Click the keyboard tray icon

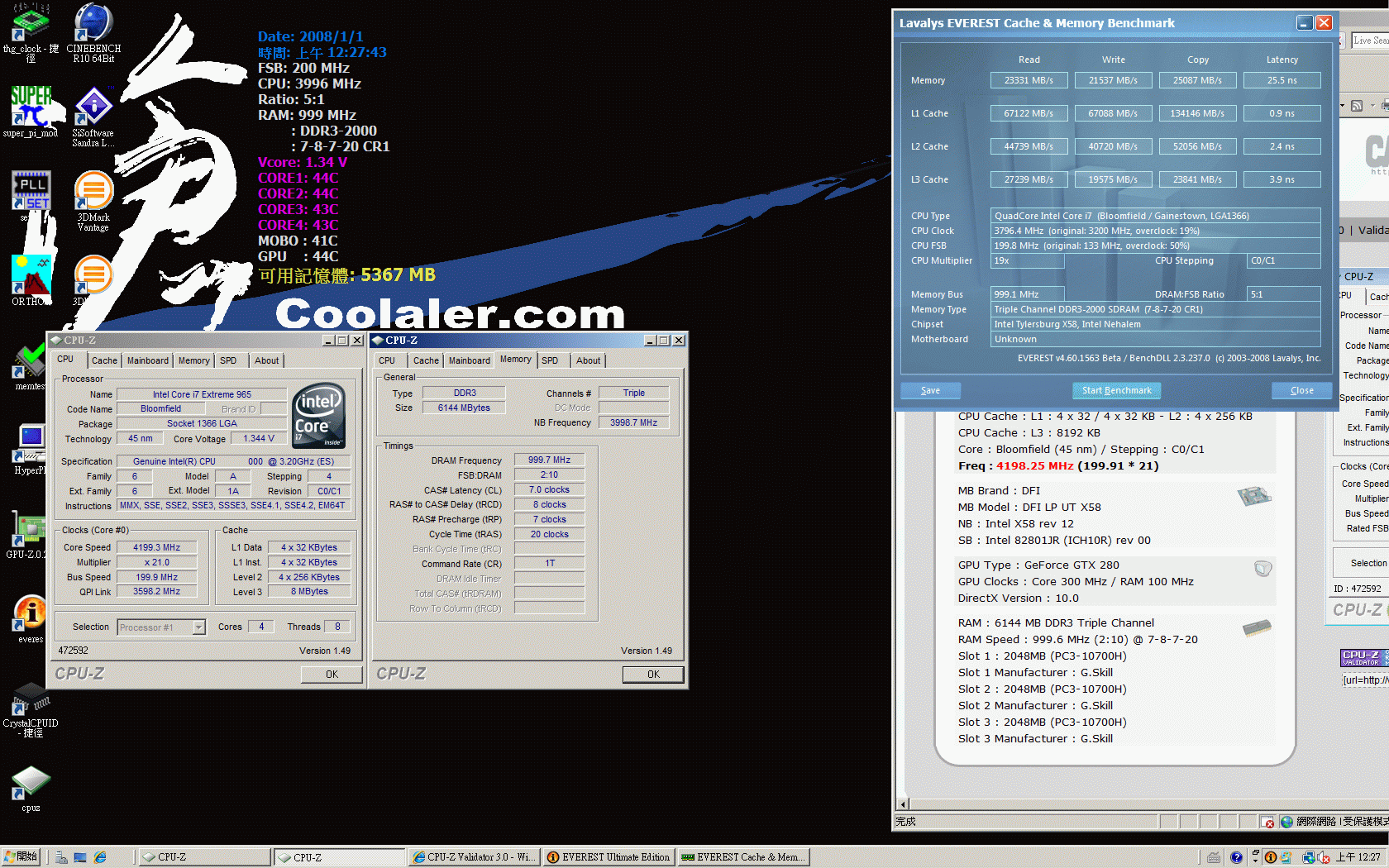pyautogui.click(x=1214, y=857)
